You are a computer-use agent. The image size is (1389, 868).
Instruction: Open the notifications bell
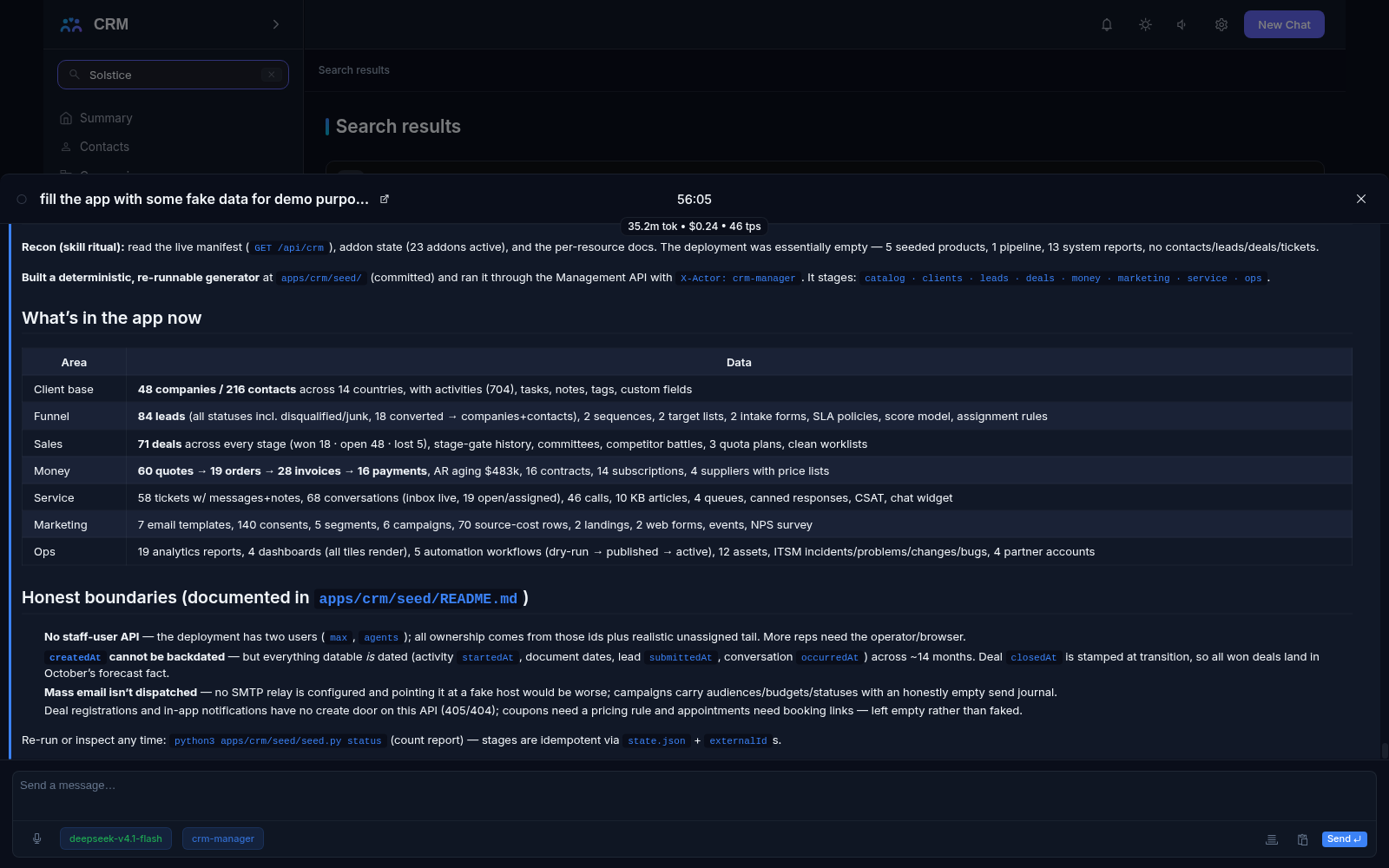click(x=1107, y=24)
